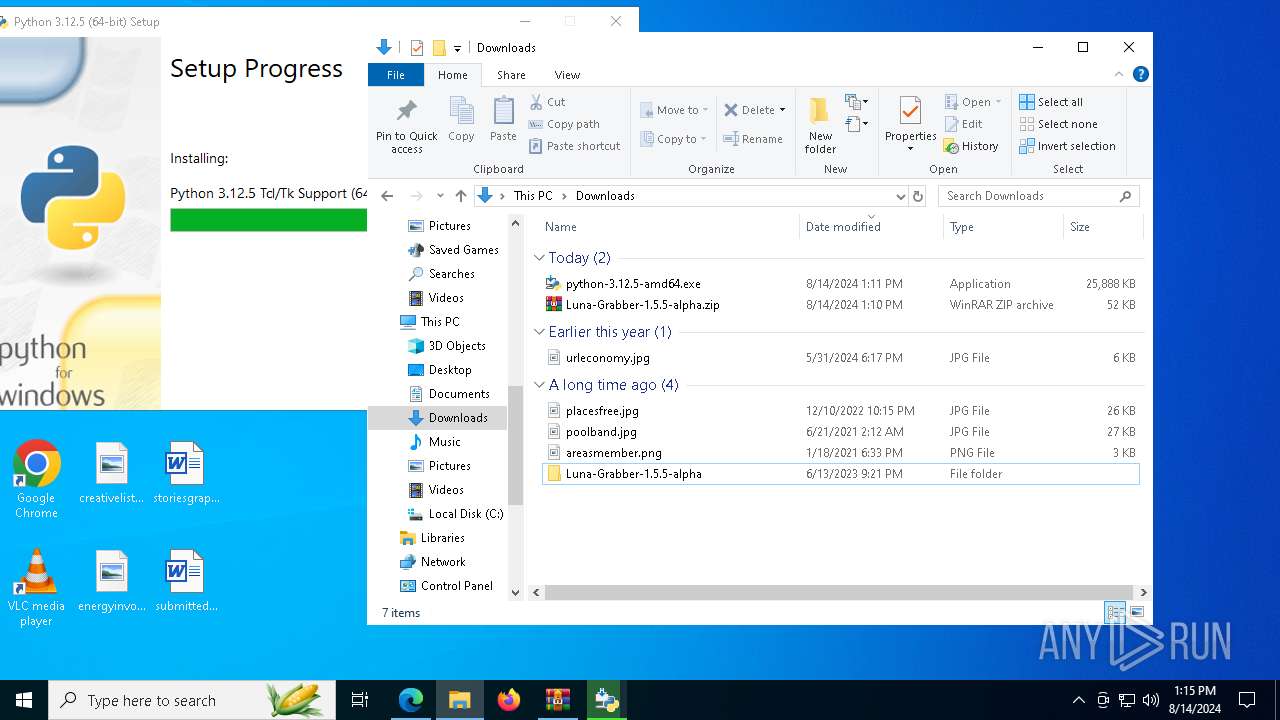The image size is (1280, 720).
Task: Collapse the Today (2) group
Action: (540, 258)
